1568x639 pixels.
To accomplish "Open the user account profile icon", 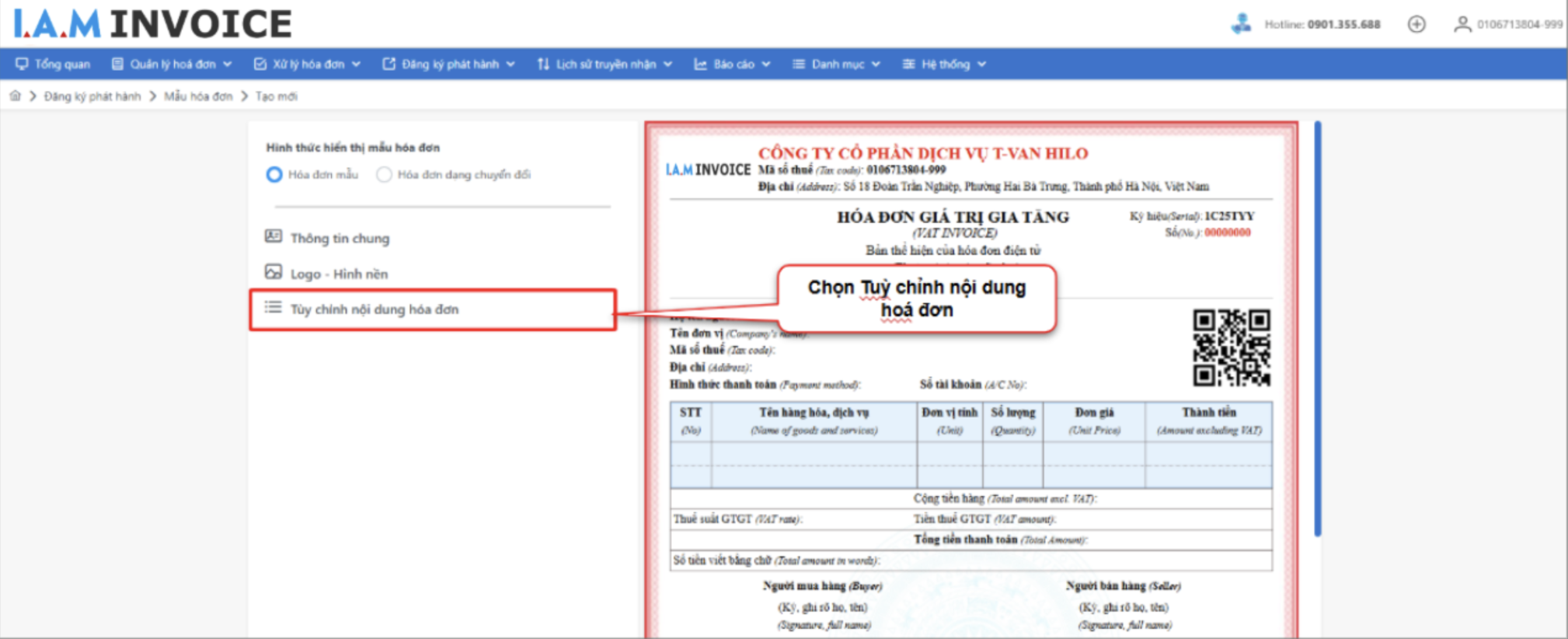I will [x=1462, y=24].
